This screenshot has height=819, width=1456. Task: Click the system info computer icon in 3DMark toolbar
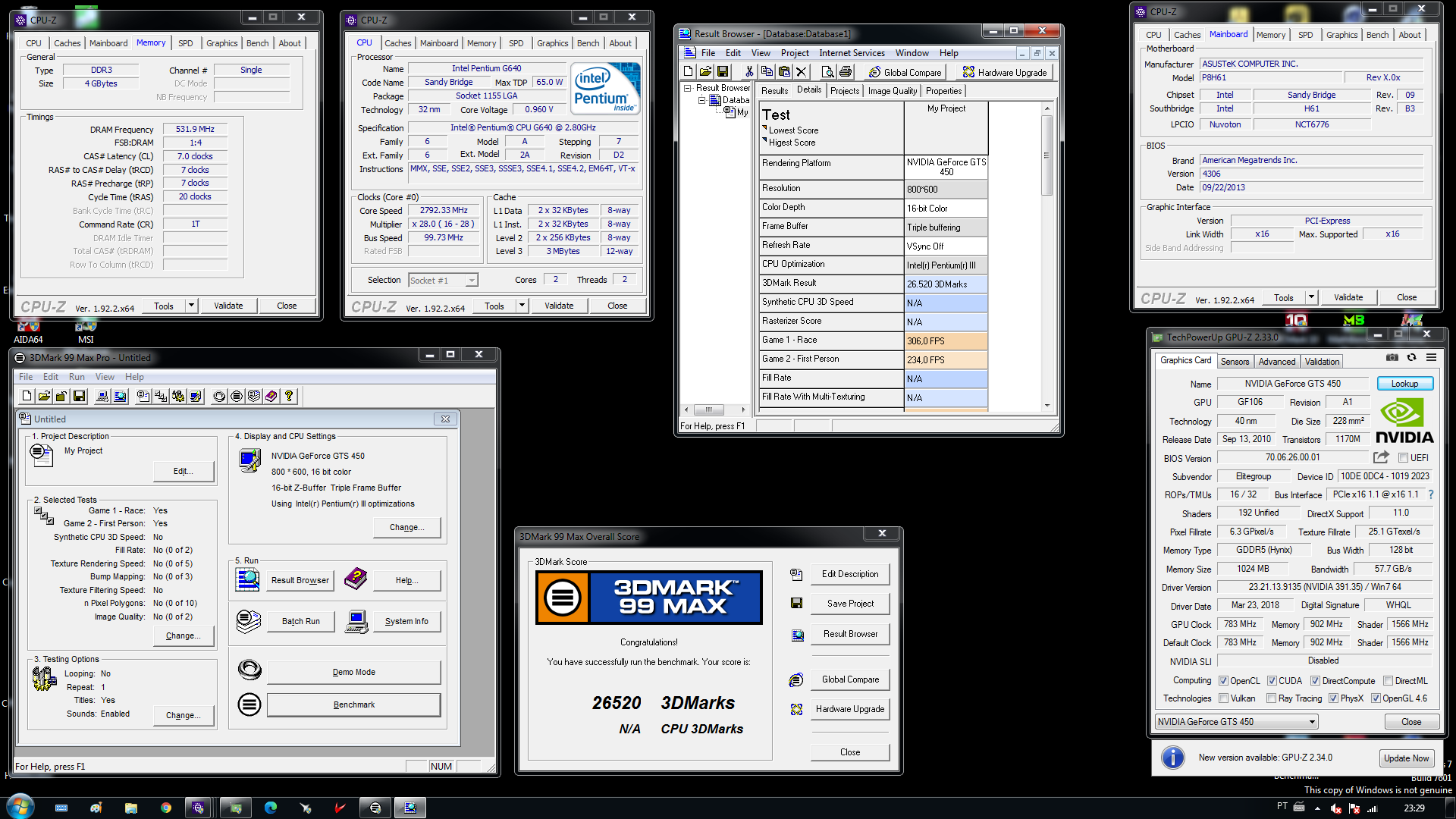pyautogui.click(x=102, y=396)
